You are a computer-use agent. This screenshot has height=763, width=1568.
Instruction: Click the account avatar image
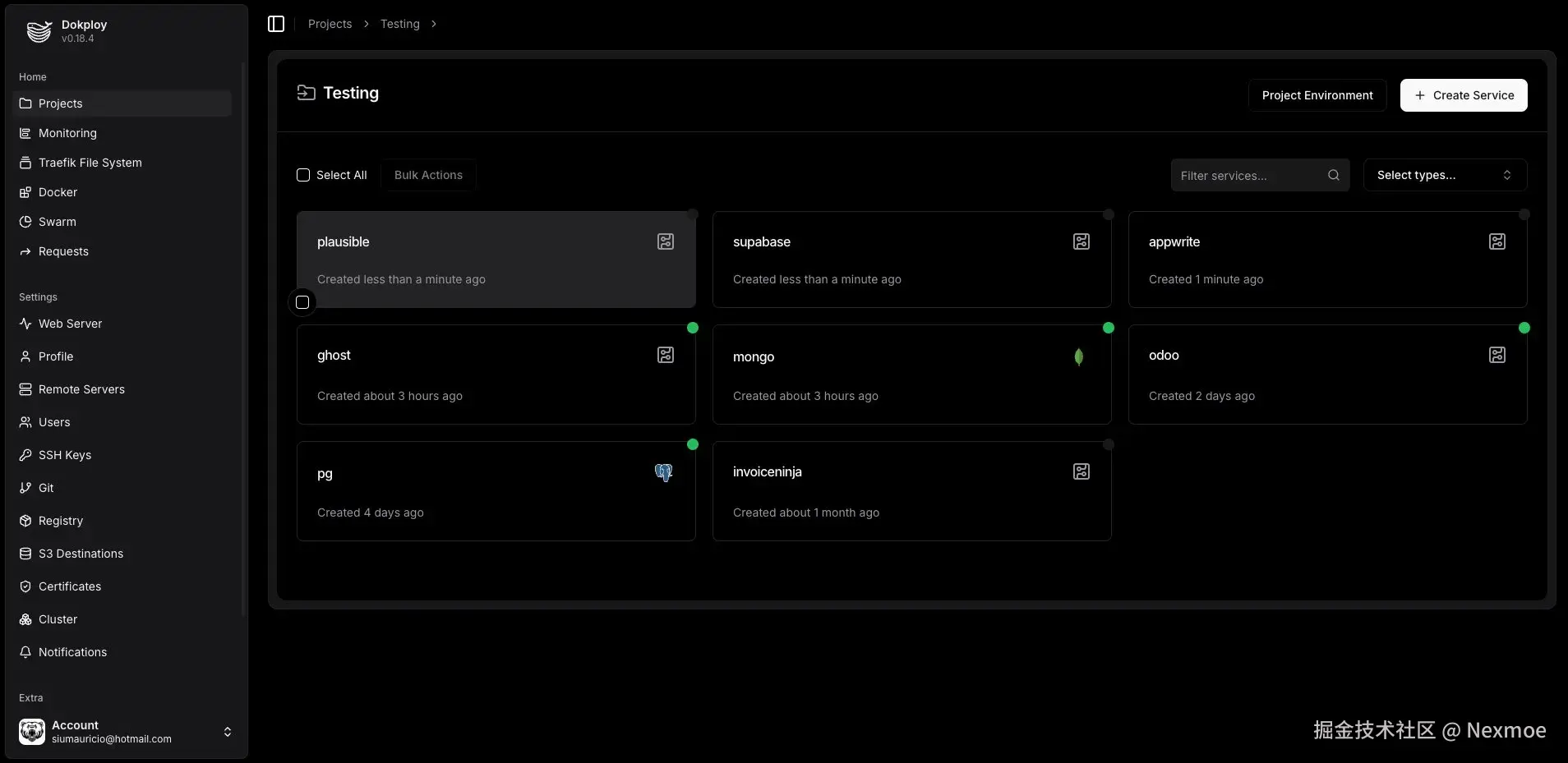coord(32,731)
